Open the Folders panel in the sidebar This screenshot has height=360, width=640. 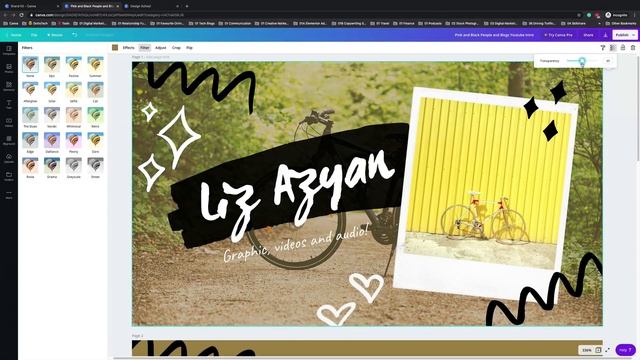(x=9, y=176)
